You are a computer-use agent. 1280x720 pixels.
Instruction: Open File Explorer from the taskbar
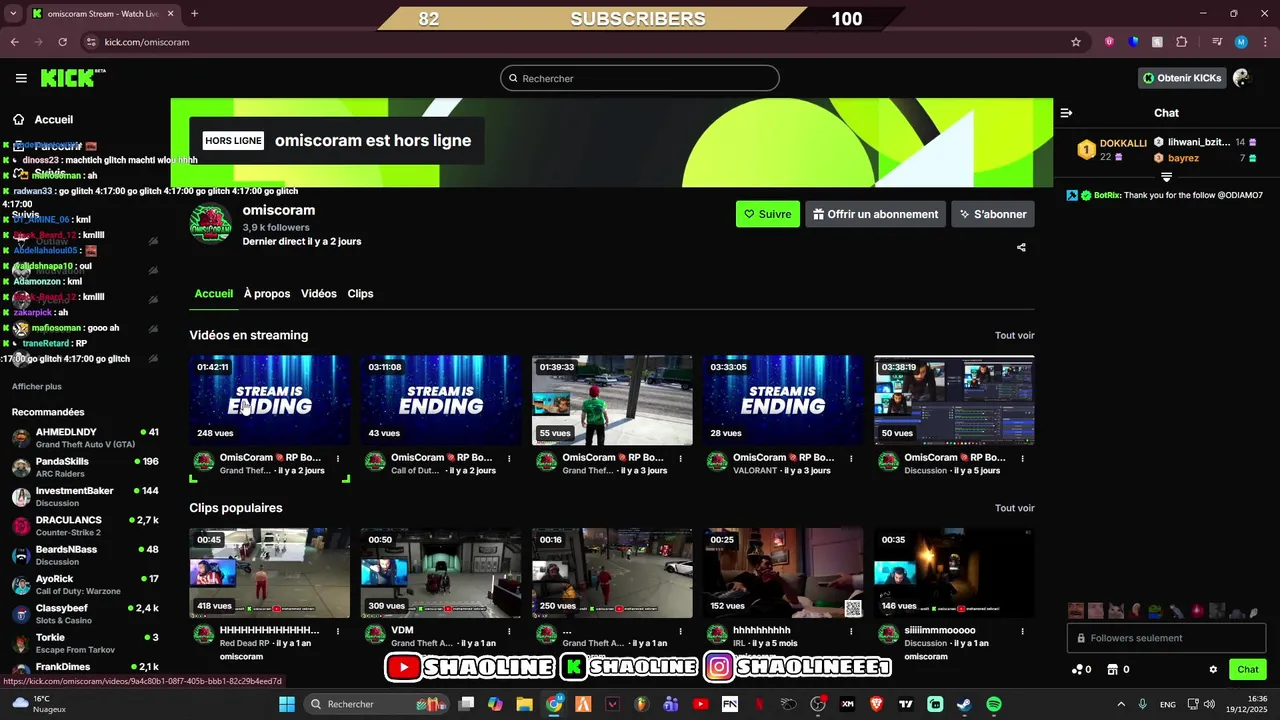pos(524,704)
